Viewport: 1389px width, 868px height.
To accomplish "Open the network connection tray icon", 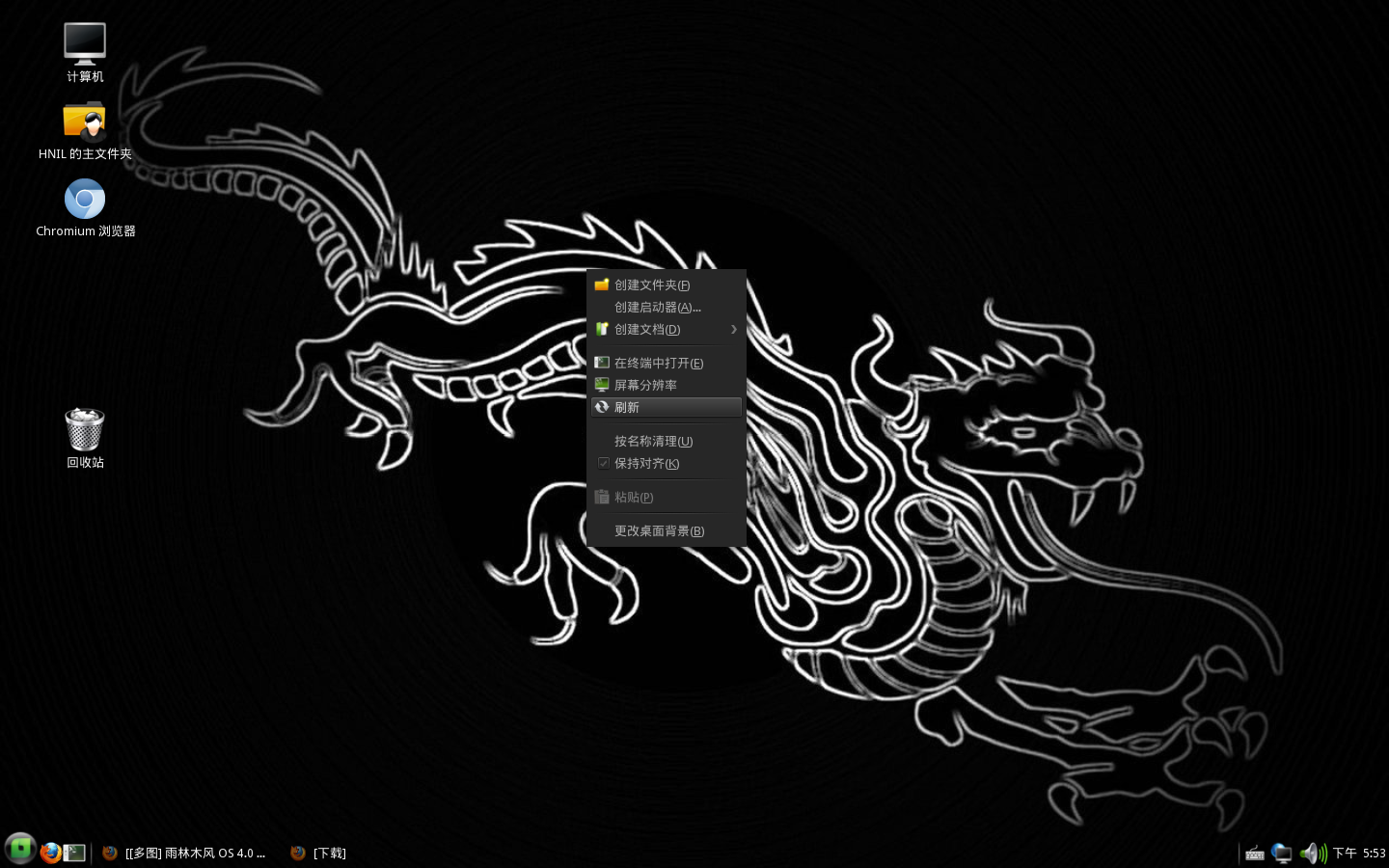I will [x=1281, y=853].
